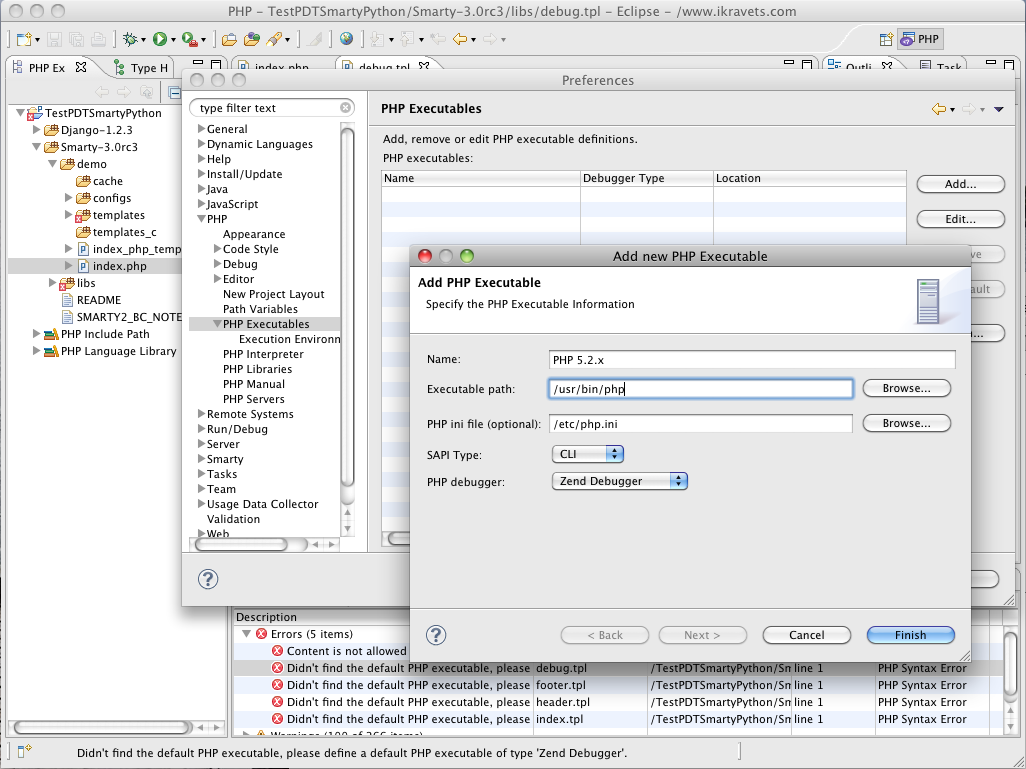Click the Debug bug icon in toolbar

tap(130, 39)
